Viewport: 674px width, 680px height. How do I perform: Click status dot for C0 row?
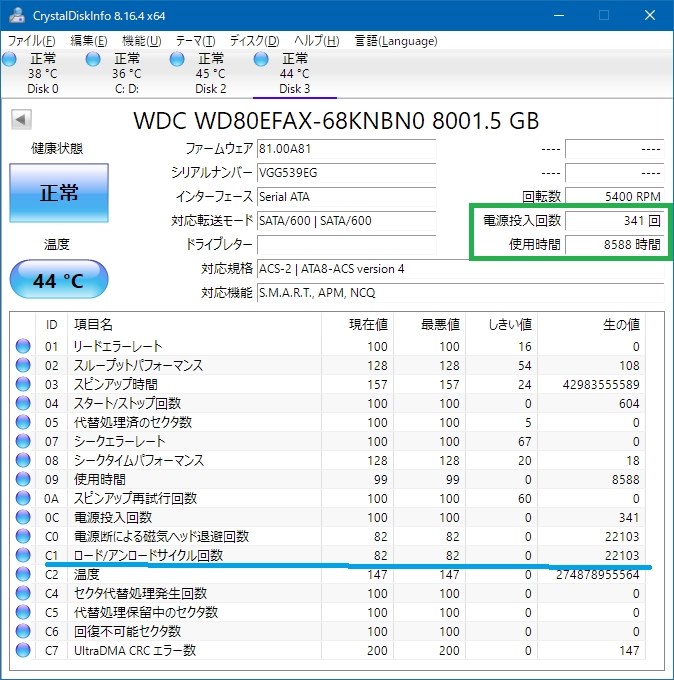23,536
